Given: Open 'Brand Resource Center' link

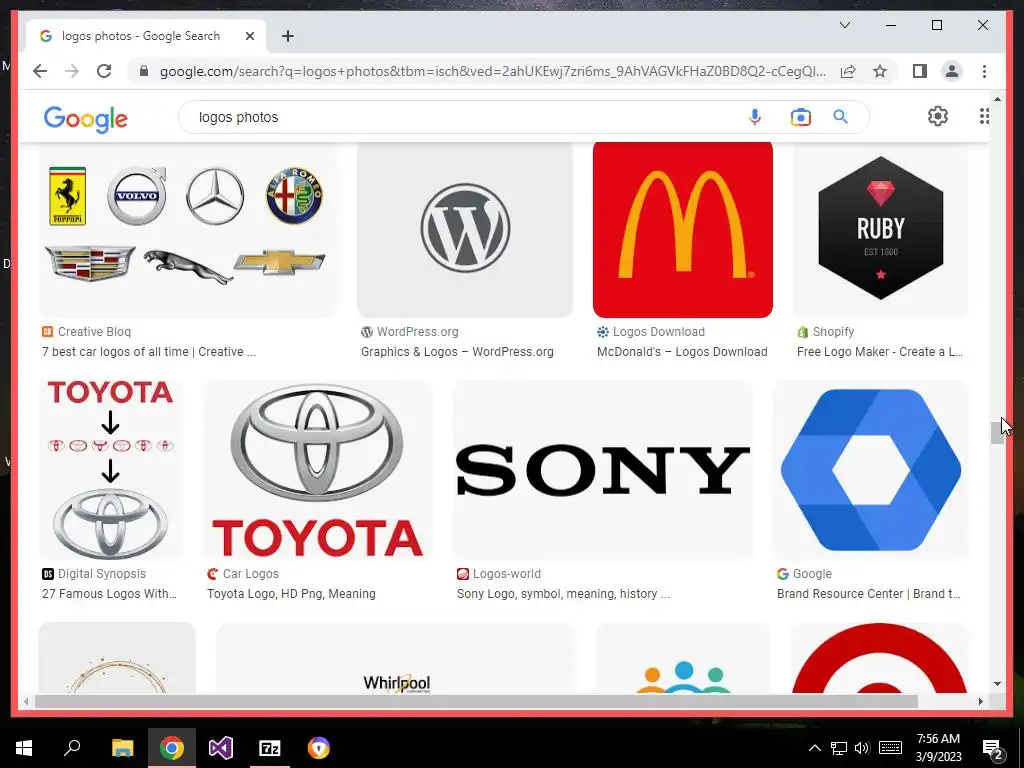Looking at the screenshot, I should pyautogui.click(x=869, y=594).
